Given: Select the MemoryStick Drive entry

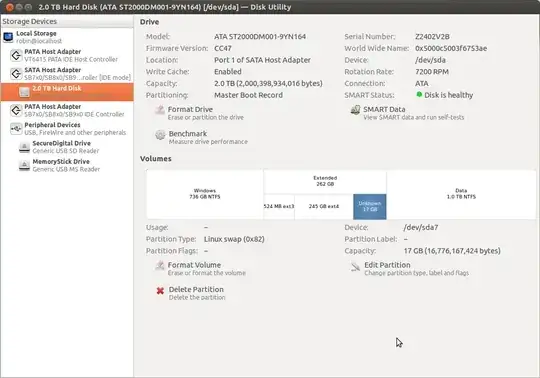Looking at the screenshot, I should 67,165.
